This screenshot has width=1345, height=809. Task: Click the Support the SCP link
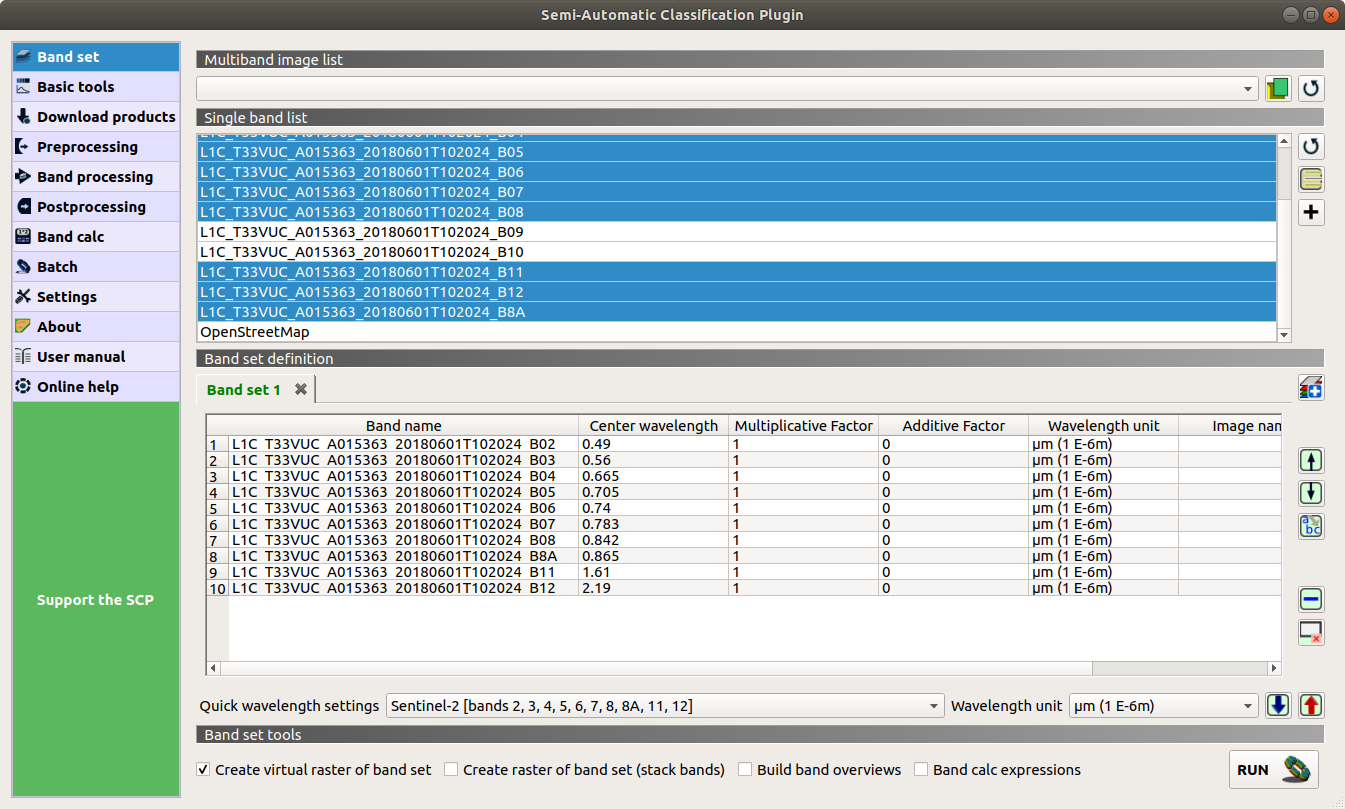click(95, 600)
